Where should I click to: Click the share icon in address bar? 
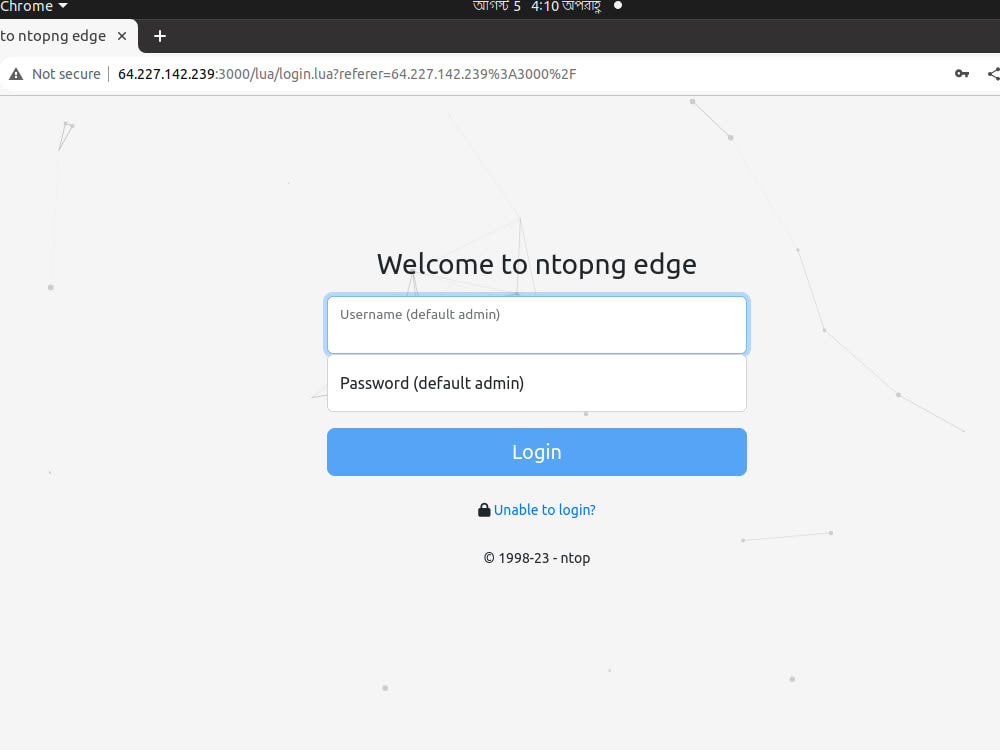pyautogui.click(x=994, y=74)
